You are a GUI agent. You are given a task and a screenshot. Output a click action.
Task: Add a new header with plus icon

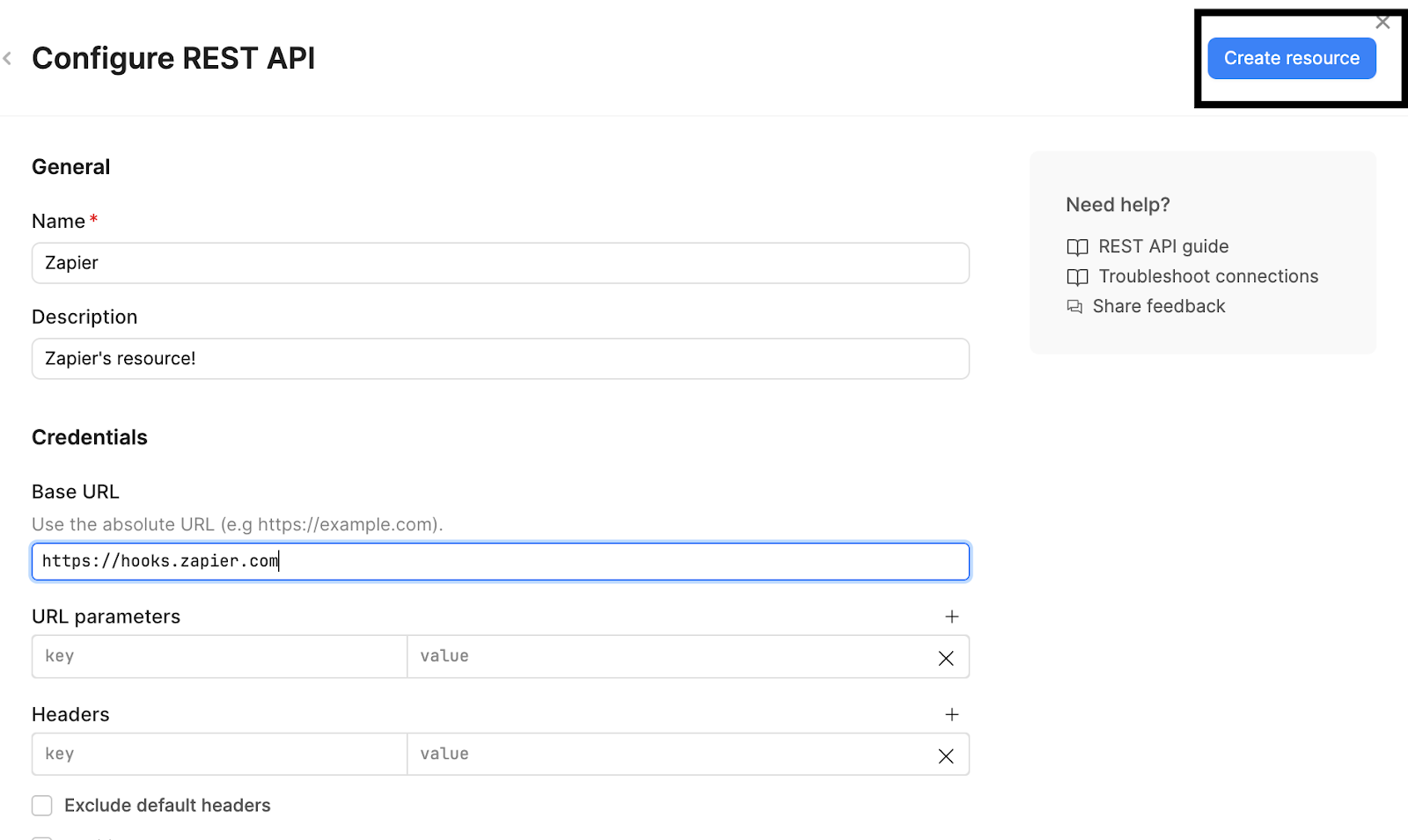(x=951, y=714)
